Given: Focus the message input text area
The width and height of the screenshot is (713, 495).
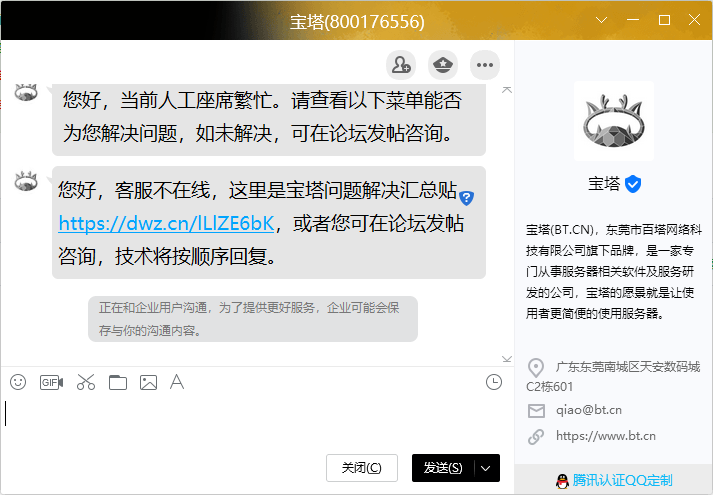Looking at the screenshot, I should pyautogui.click(x=257, y=423).
